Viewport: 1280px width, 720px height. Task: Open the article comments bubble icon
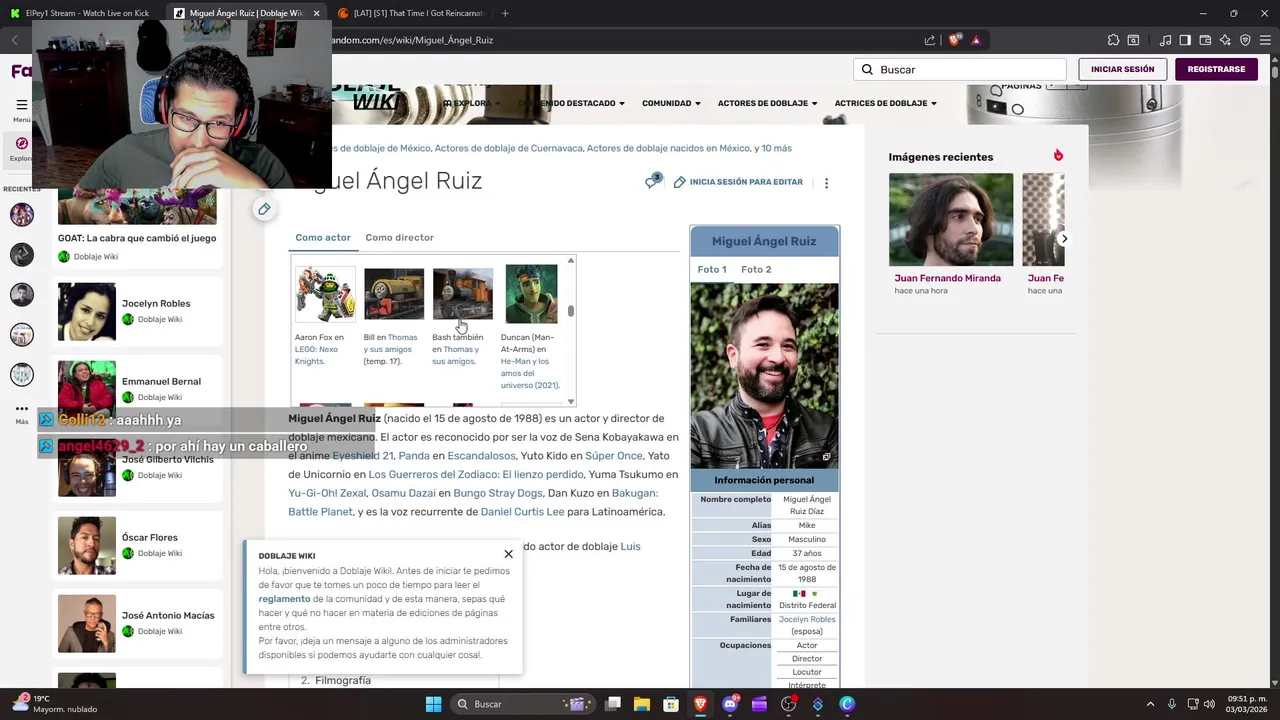pyautogui.click(x=653, y=182)
